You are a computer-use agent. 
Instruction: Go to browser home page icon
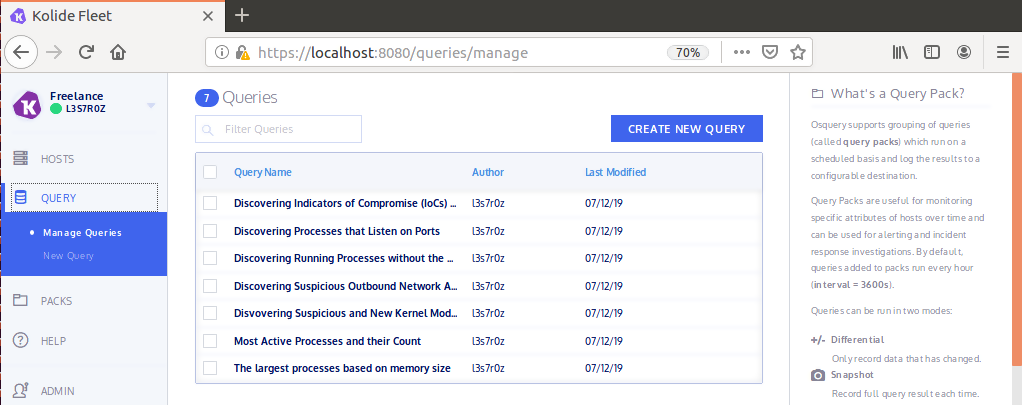pos(118,52)
